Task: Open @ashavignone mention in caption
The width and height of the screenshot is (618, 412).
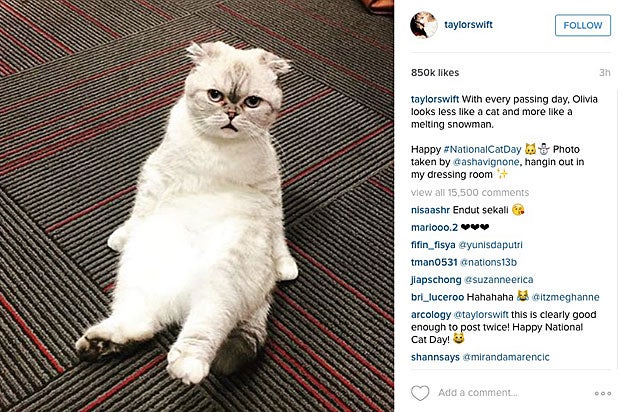Action: pyautogui.click(x=486, y=162)
